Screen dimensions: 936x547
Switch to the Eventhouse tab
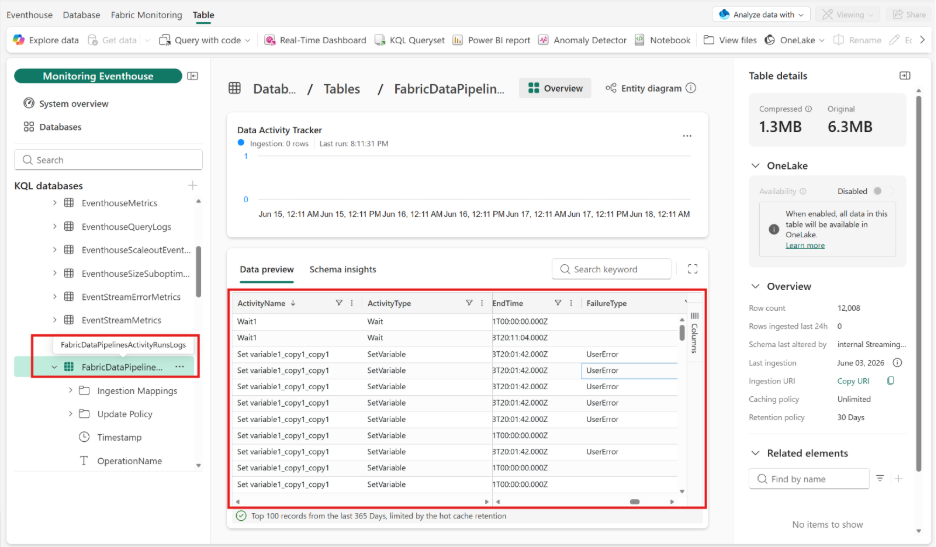29,14
